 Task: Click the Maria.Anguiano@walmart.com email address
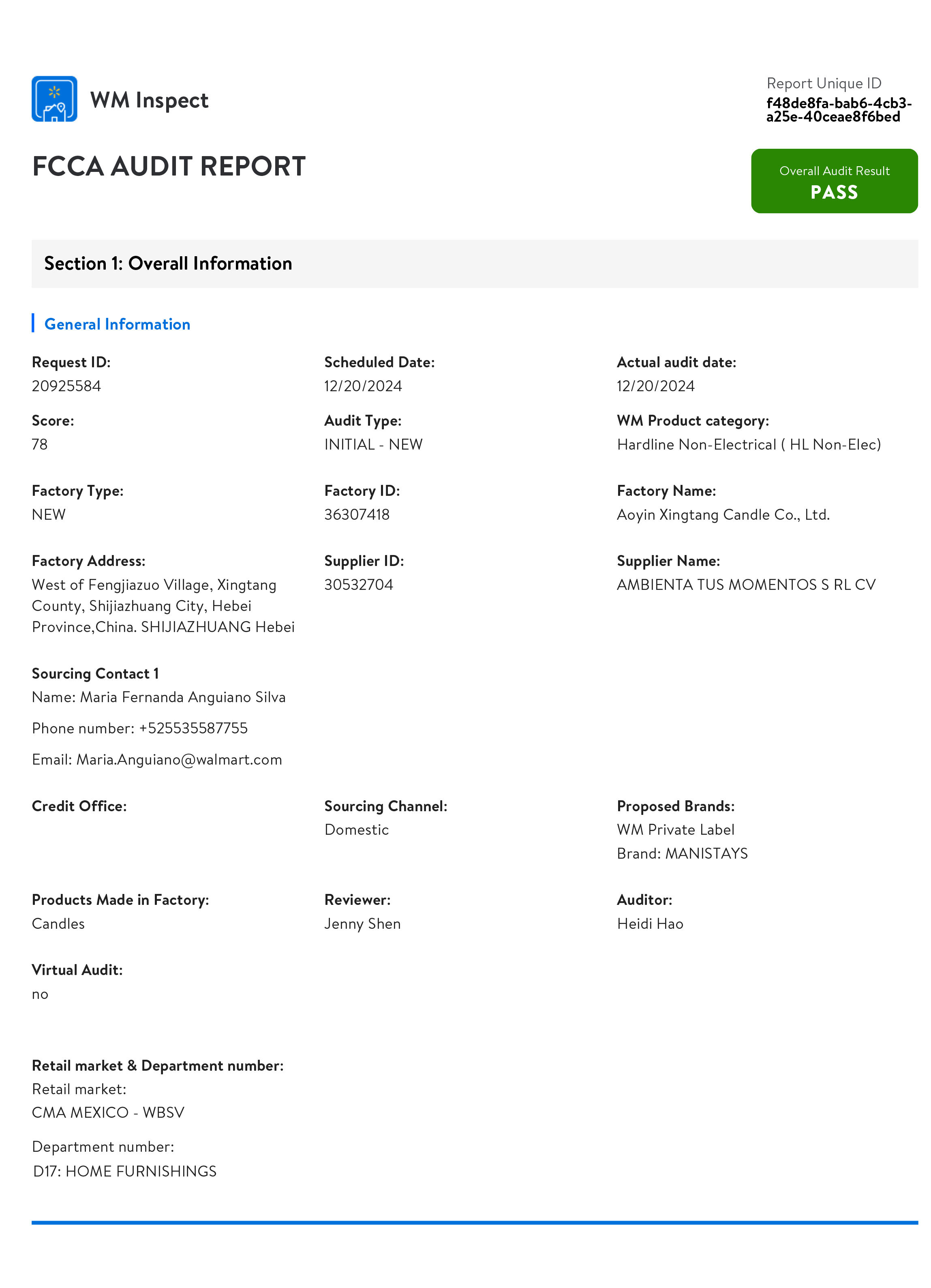point(179,759)
